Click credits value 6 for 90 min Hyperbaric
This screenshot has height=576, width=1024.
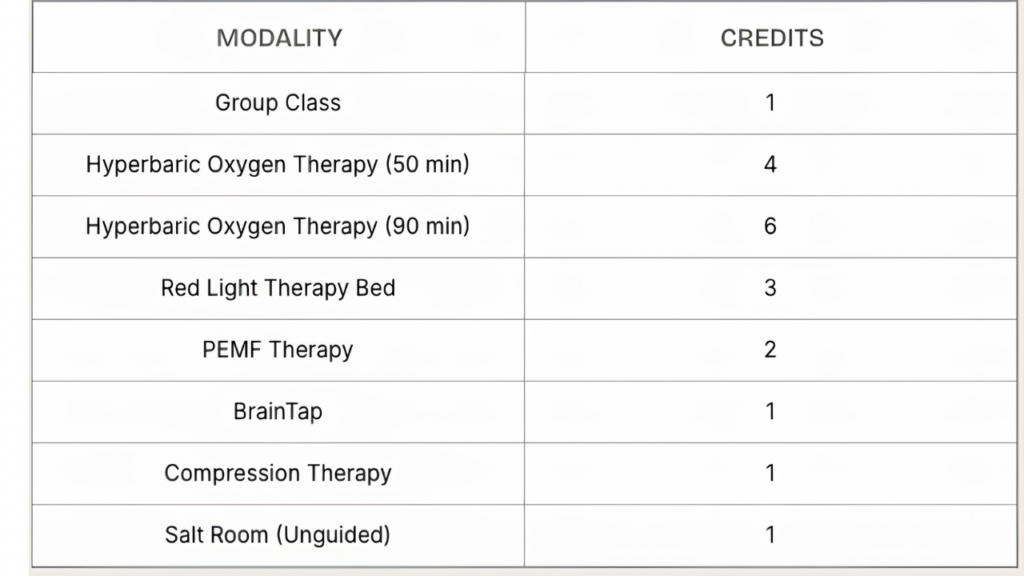[771, 227]
